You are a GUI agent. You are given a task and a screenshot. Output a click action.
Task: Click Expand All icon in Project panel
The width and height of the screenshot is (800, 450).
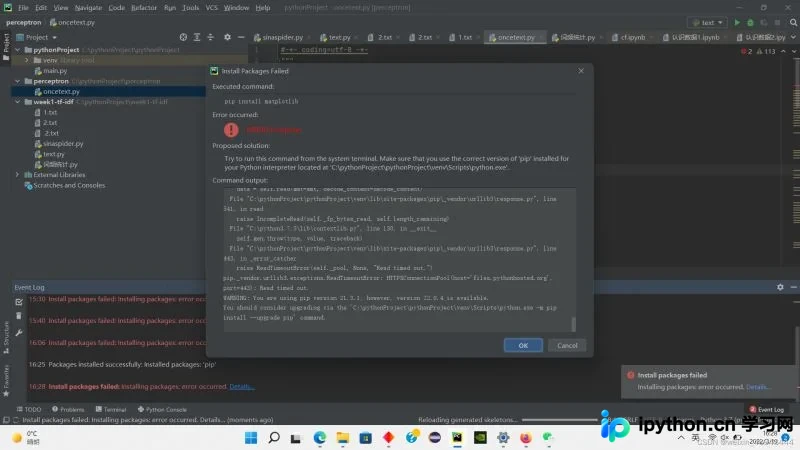(x=197, y=37)
